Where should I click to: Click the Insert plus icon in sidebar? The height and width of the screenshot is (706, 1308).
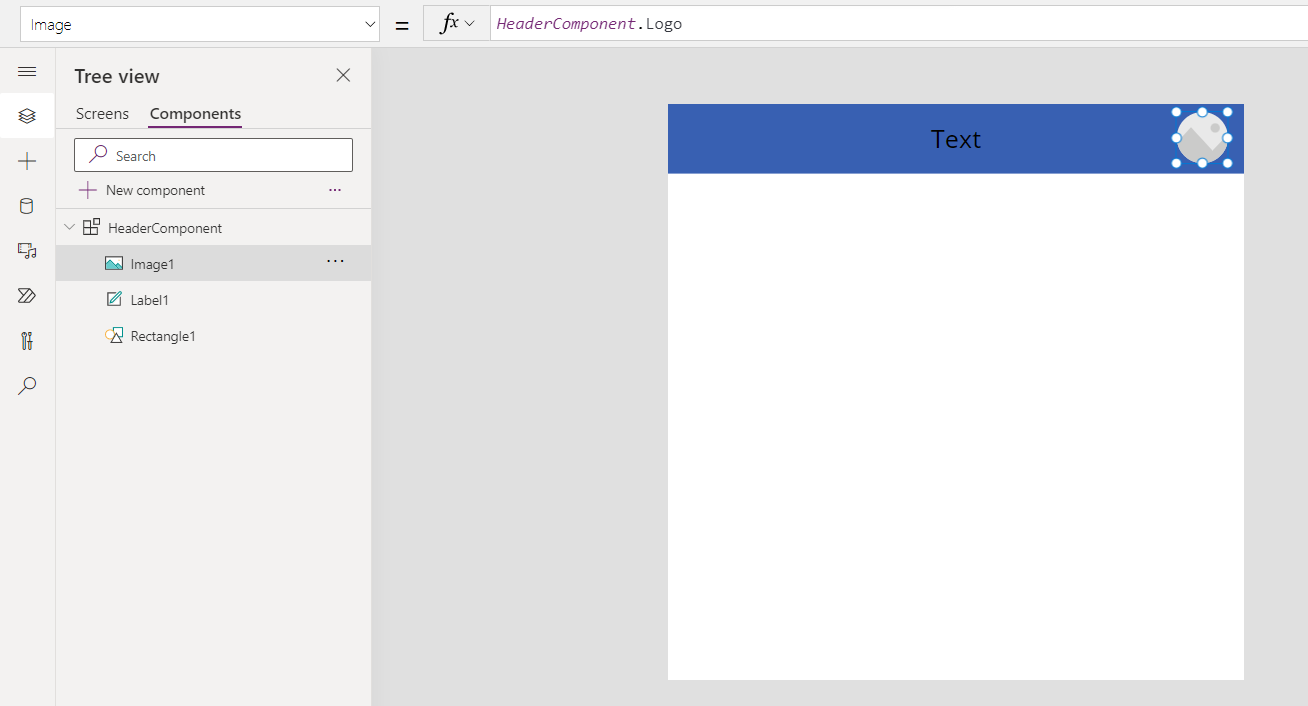27,161
